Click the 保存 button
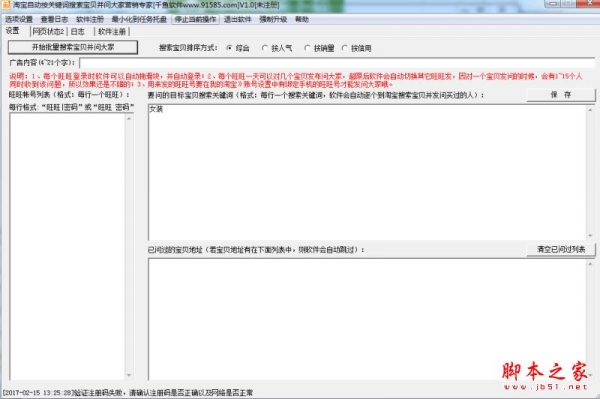Screen dimensions: 600x399 (561, 95)
